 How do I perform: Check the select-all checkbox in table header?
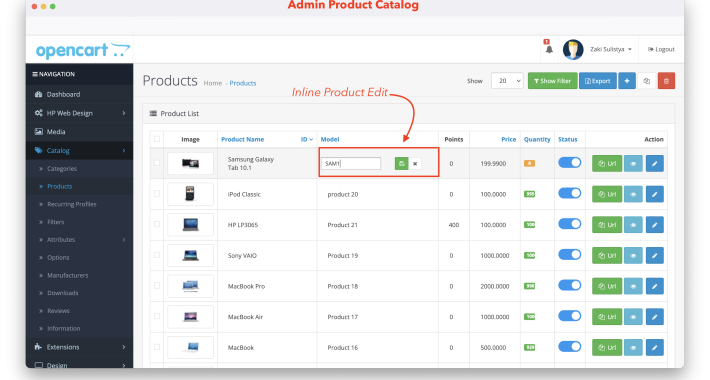[157, 139]
